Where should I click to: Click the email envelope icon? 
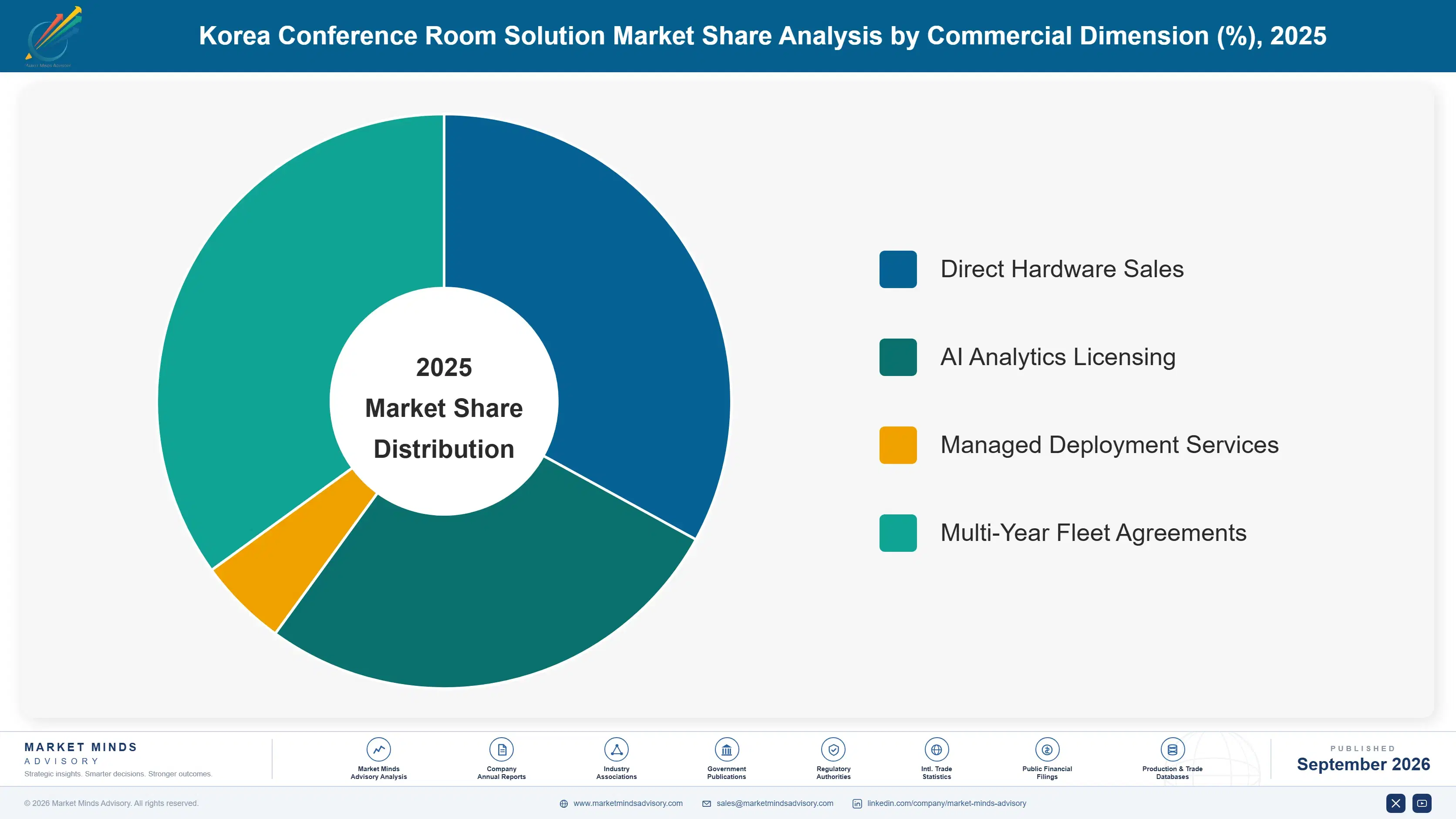[707, 804]
